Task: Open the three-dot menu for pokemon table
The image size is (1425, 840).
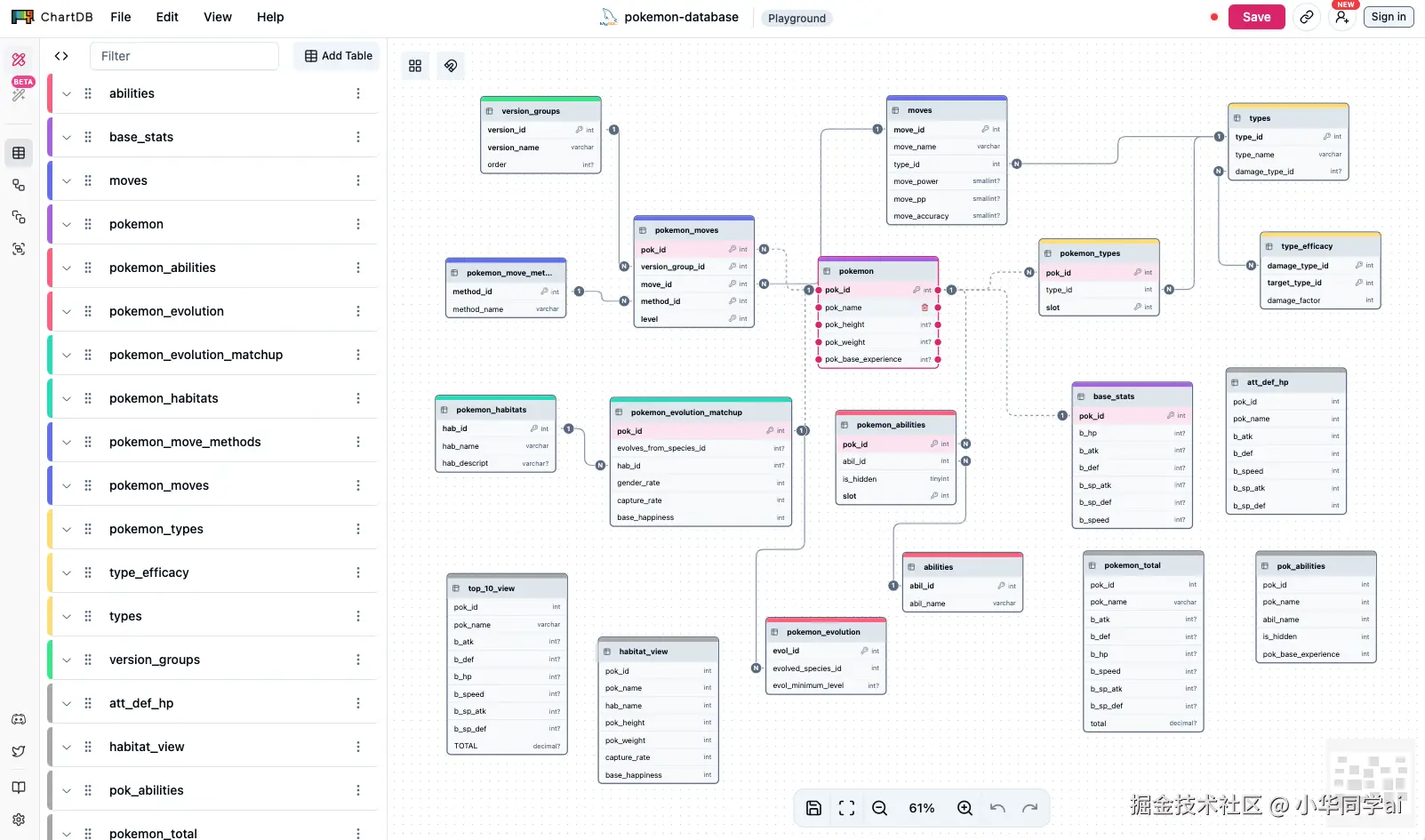Action: click(x=358, y=224)
